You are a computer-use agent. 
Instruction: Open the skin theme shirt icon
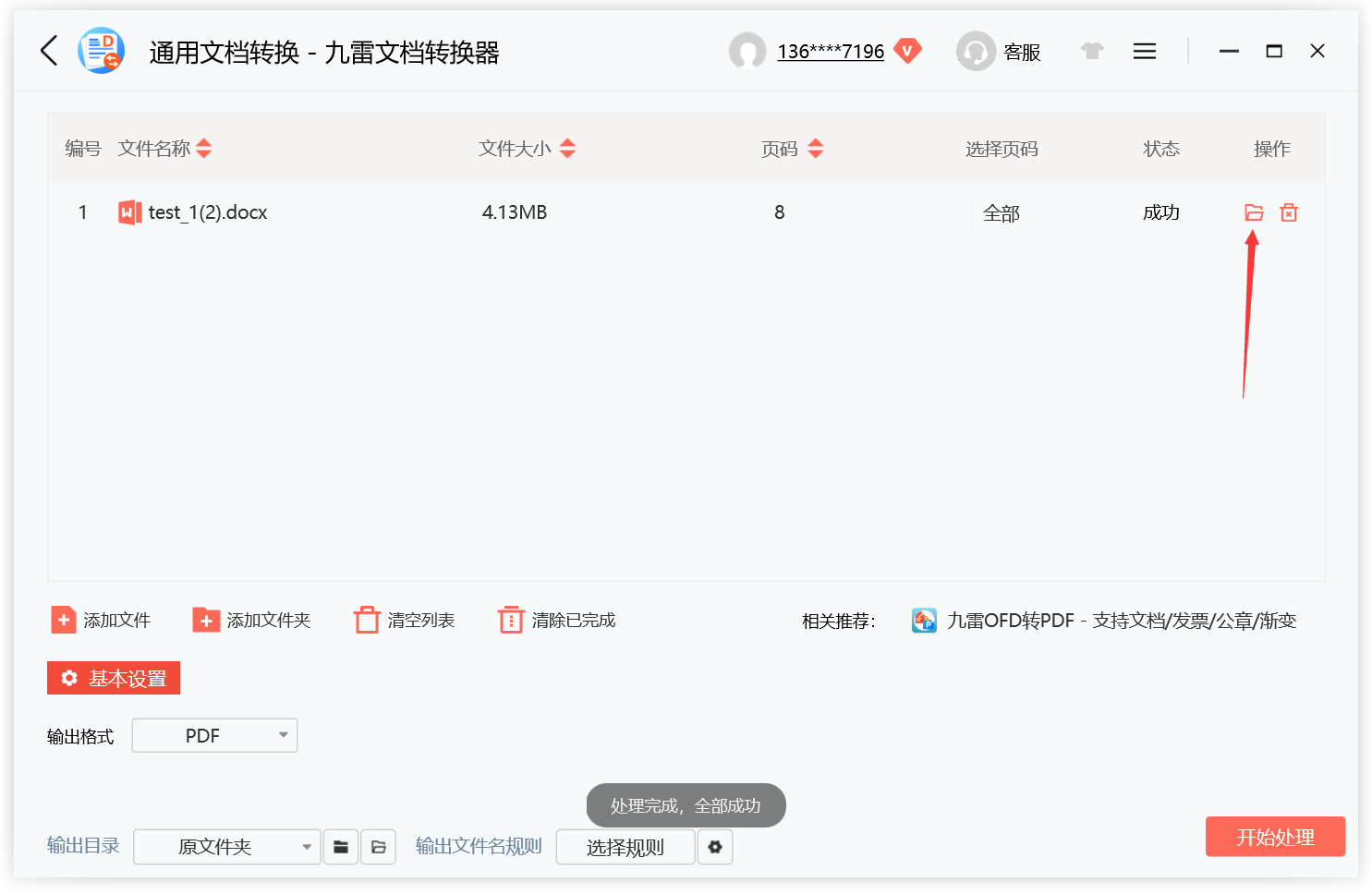tap(1092, 51)
